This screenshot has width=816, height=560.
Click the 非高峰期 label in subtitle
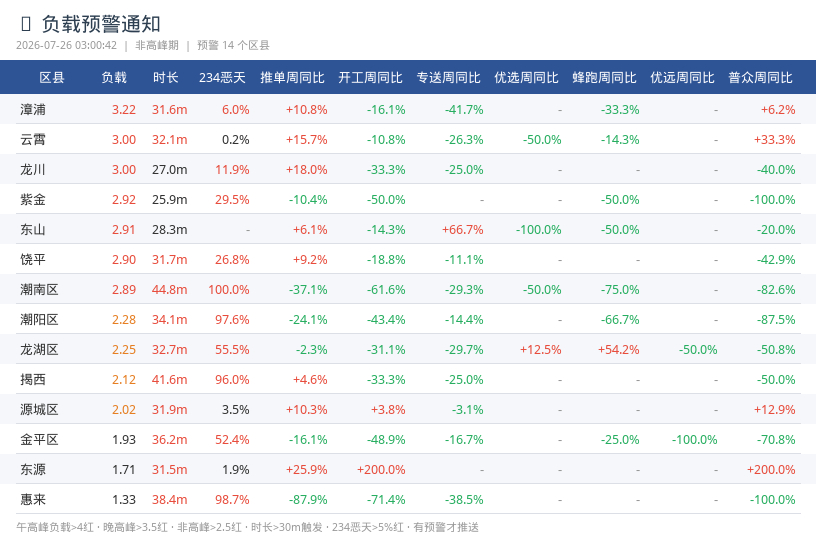click(x=157, y=45)
